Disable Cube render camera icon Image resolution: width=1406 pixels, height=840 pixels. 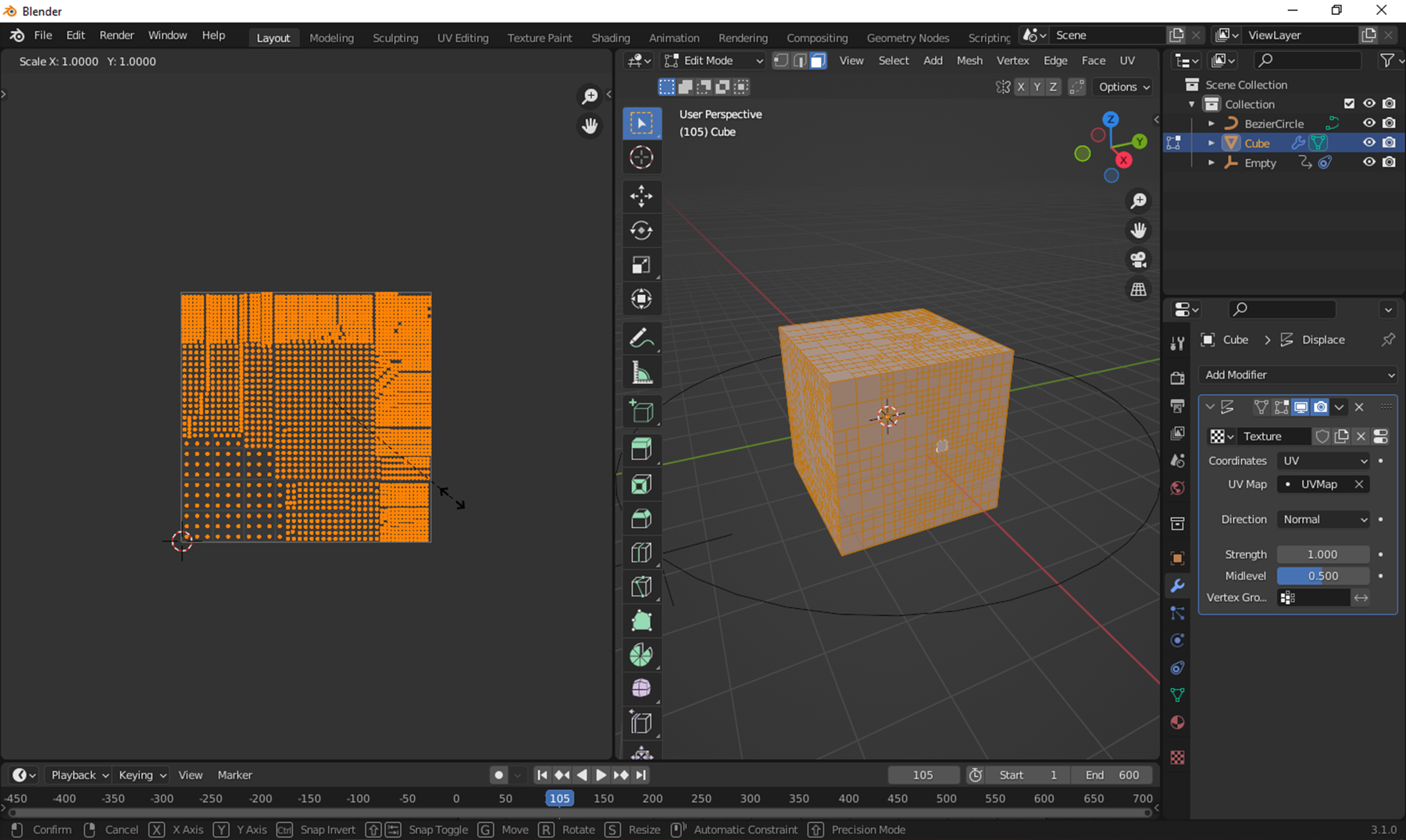click(1389, 143)
